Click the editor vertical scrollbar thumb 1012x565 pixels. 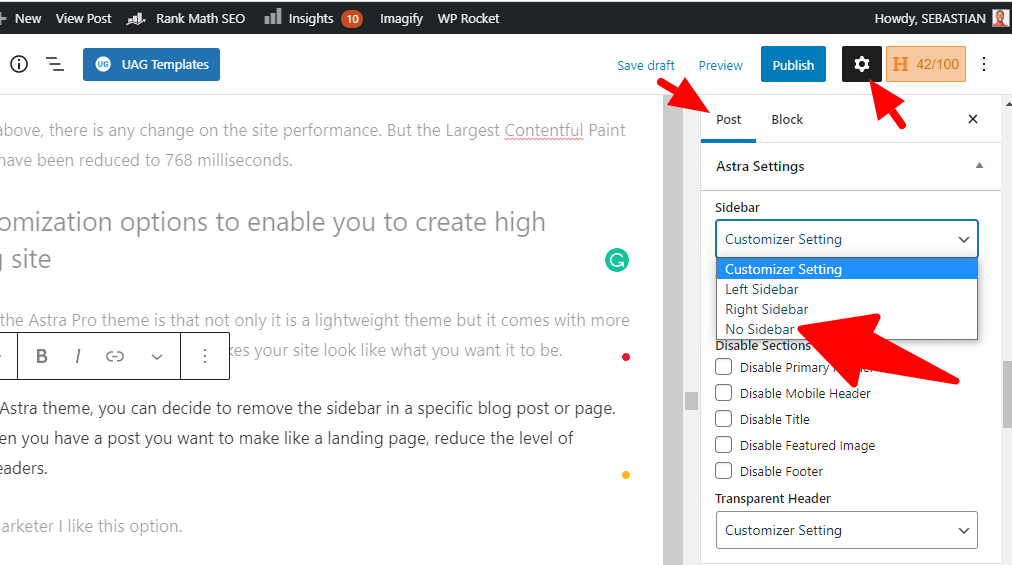pos(691,400)
